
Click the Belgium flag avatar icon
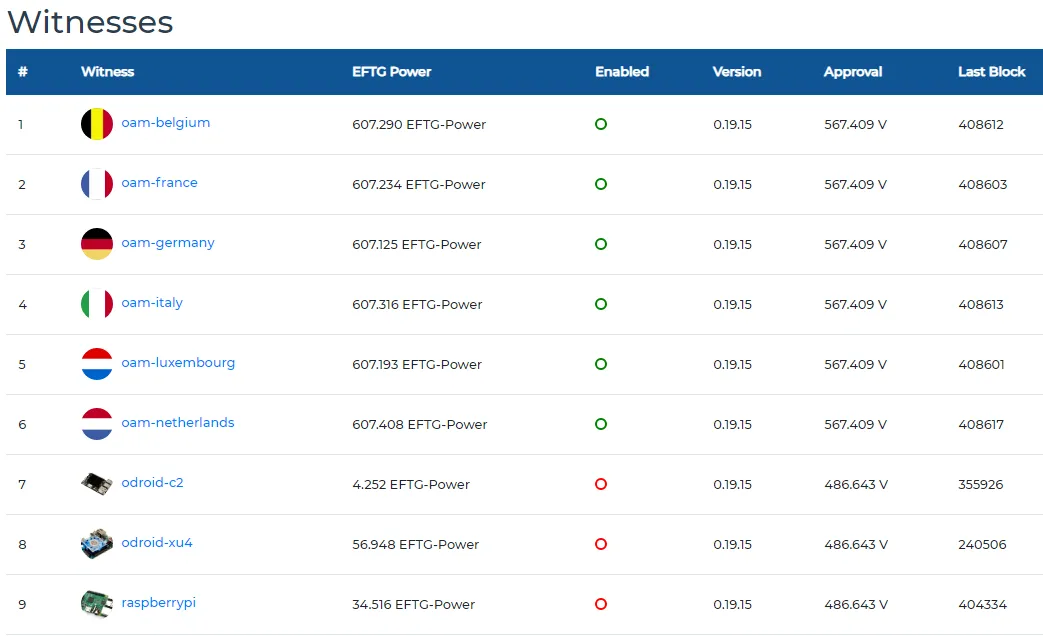pos(96,124)
